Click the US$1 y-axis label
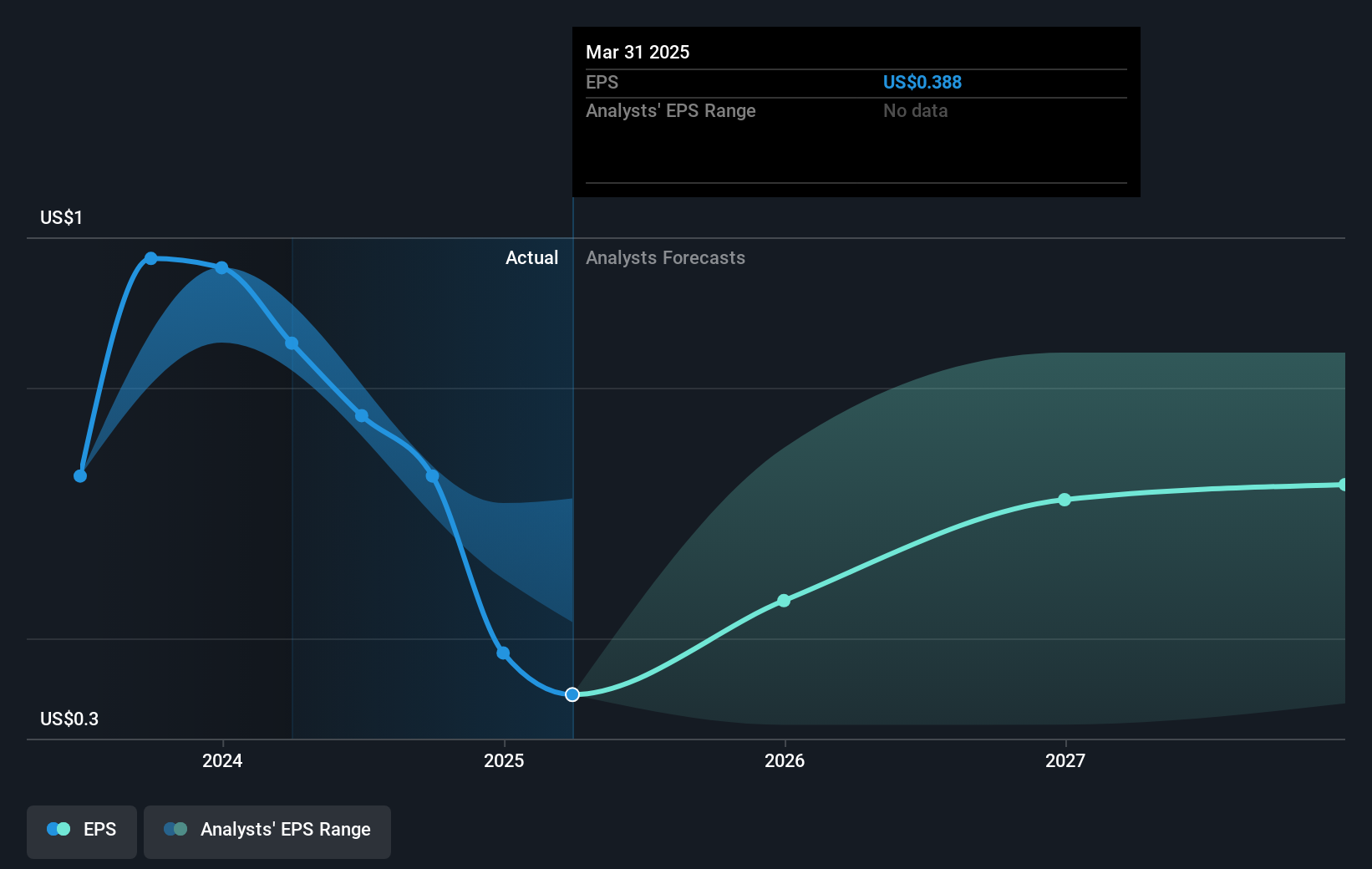This screenshot has width=1372, height=869. click(x=61, y=217)
